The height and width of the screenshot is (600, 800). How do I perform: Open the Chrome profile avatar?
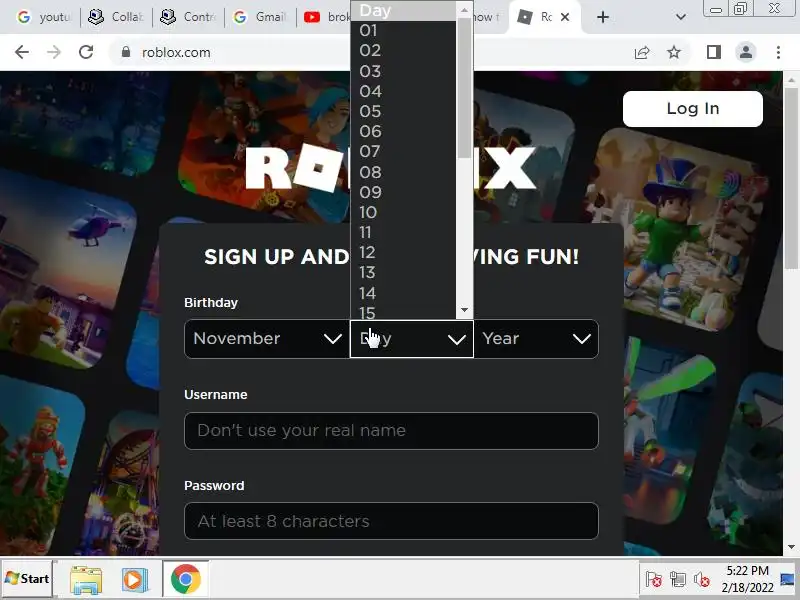(x=745, y=52)
